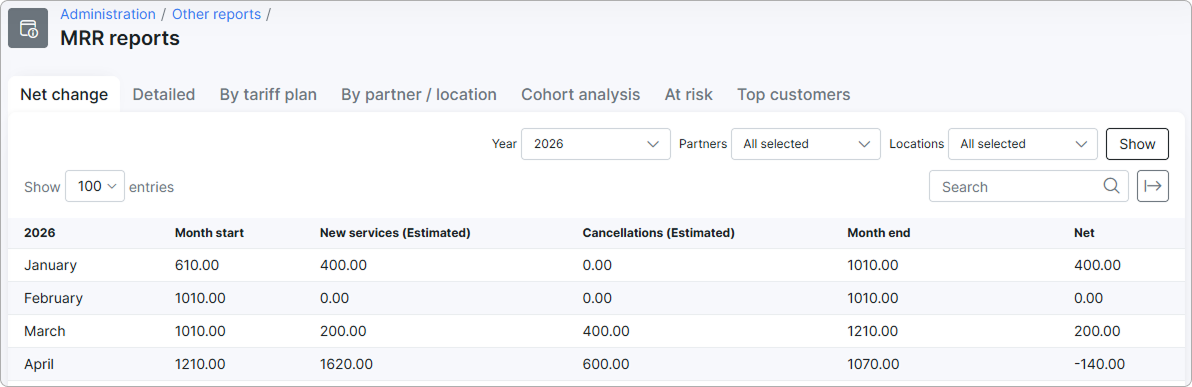Switch to the Cohort analysis tab
The height and width of the screenshot is (387, 1192).
tap(581, 94)
